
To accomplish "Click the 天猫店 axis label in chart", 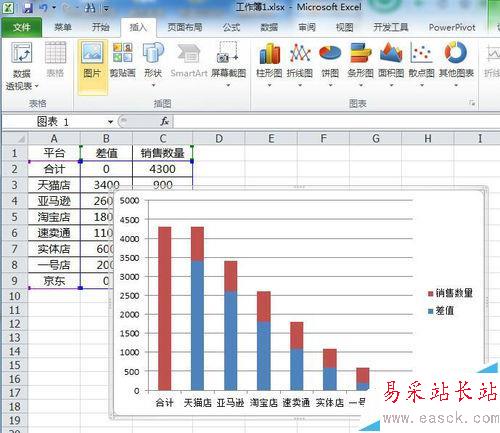I will pos(198,403).
